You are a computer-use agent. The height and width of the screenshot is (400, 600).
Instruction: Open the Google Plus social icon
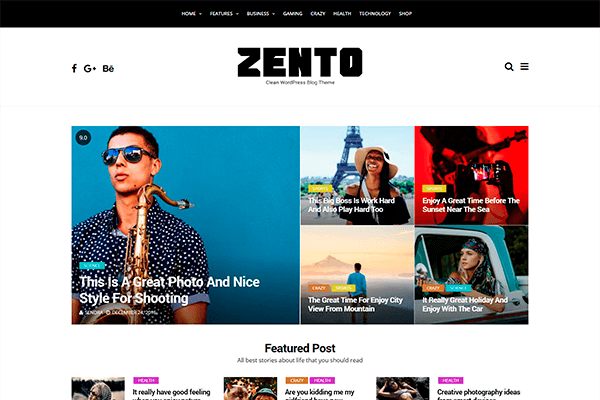tap(90, 69)
